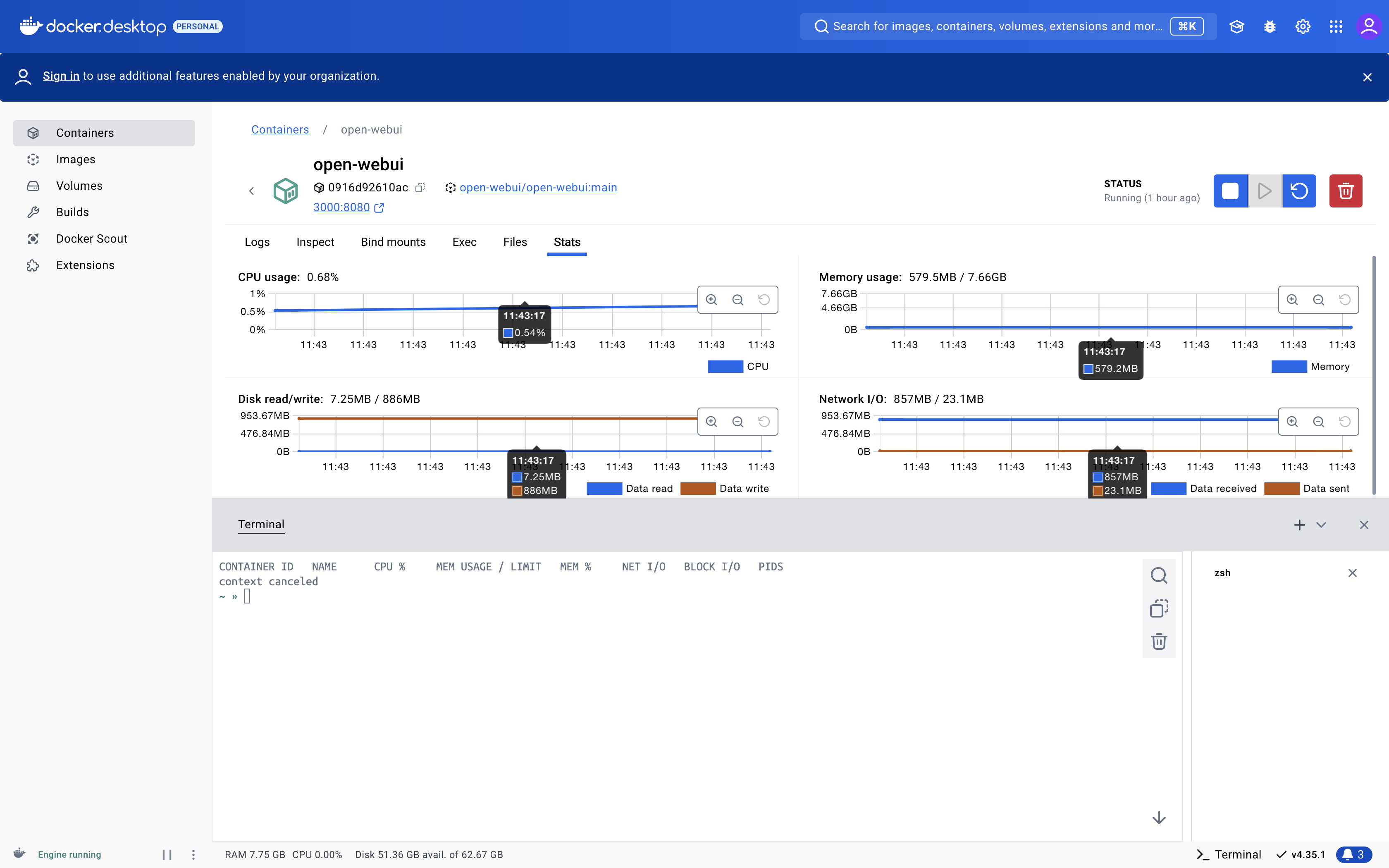
Task: Reset zoom on the Disk read/write chart
Action: click(764, 422)
